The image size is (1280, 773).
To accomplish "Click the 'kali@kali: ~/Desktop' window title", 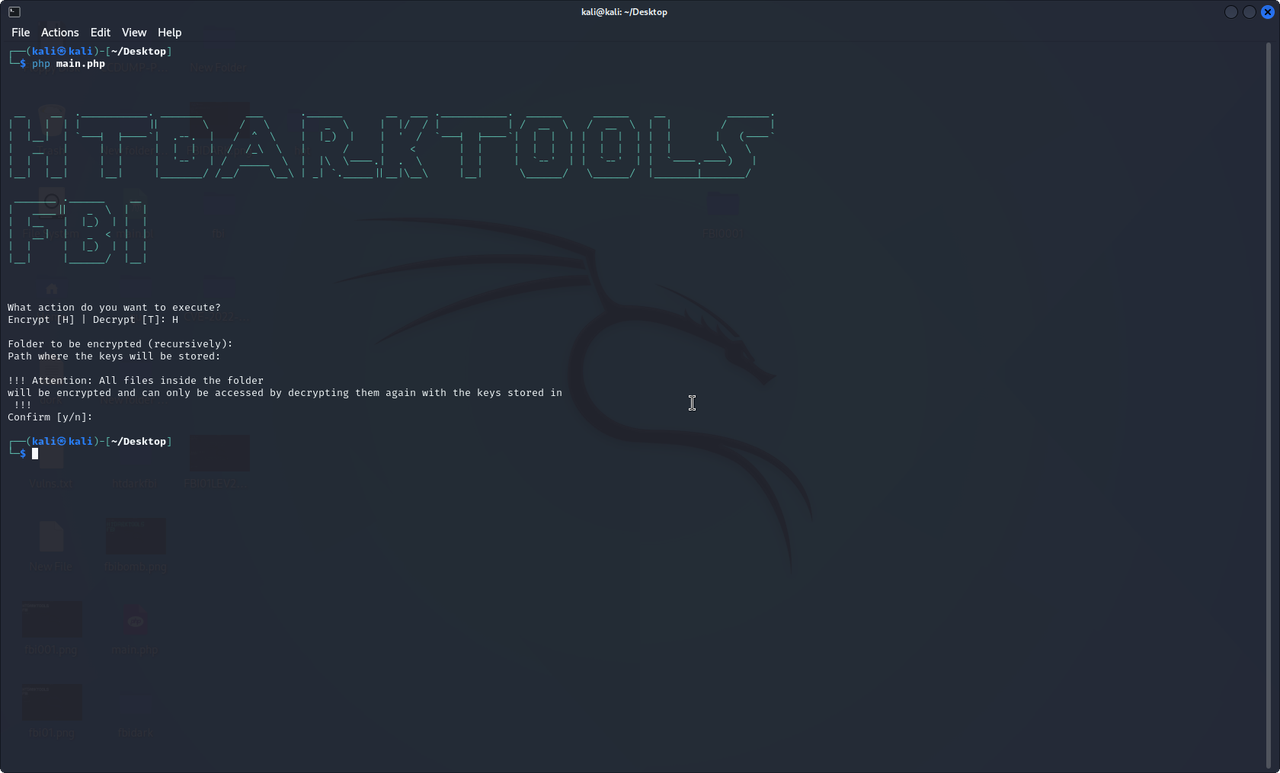I will pos(624,12).
